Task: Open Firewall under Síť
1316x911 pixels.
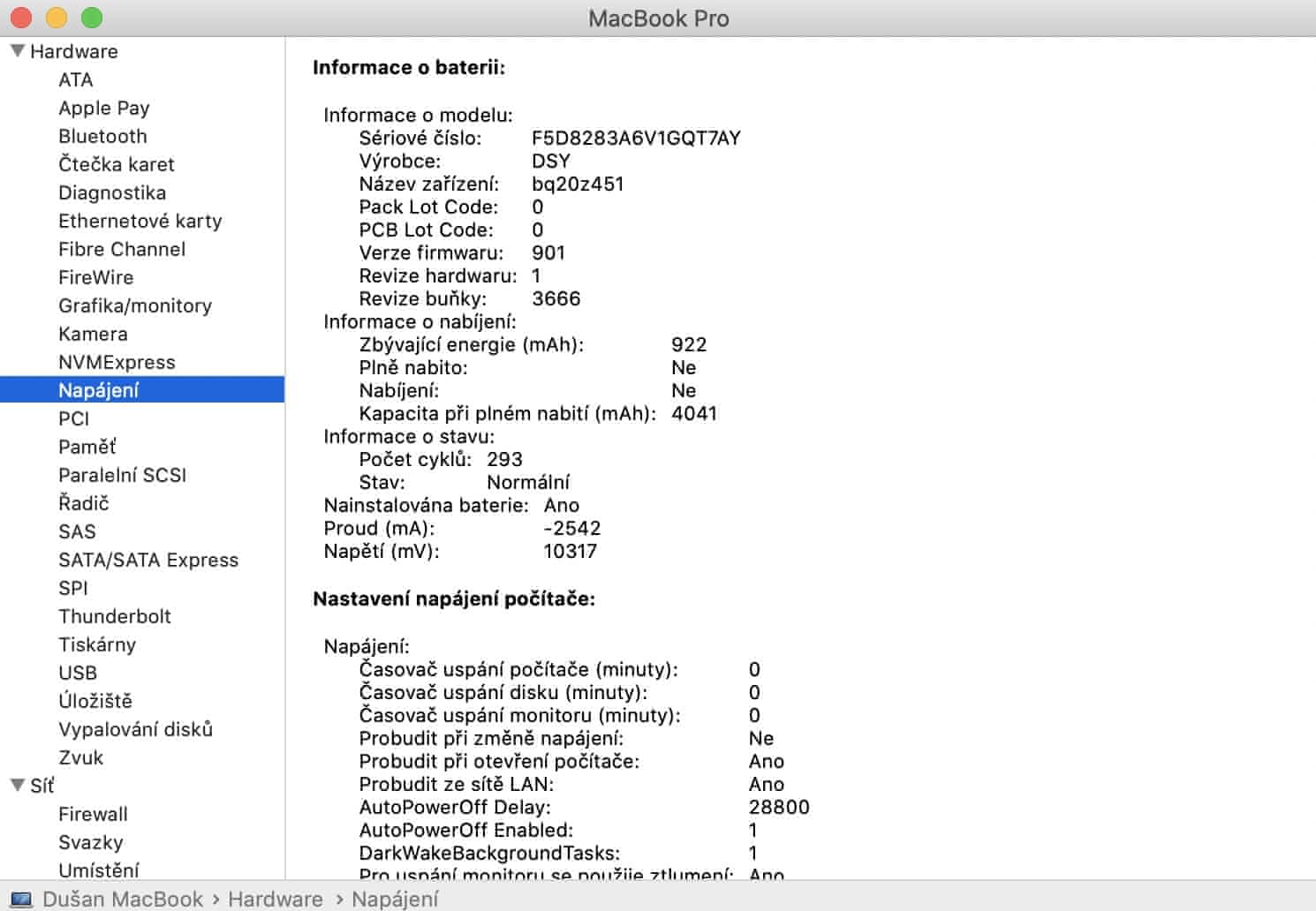Action: 93,814
